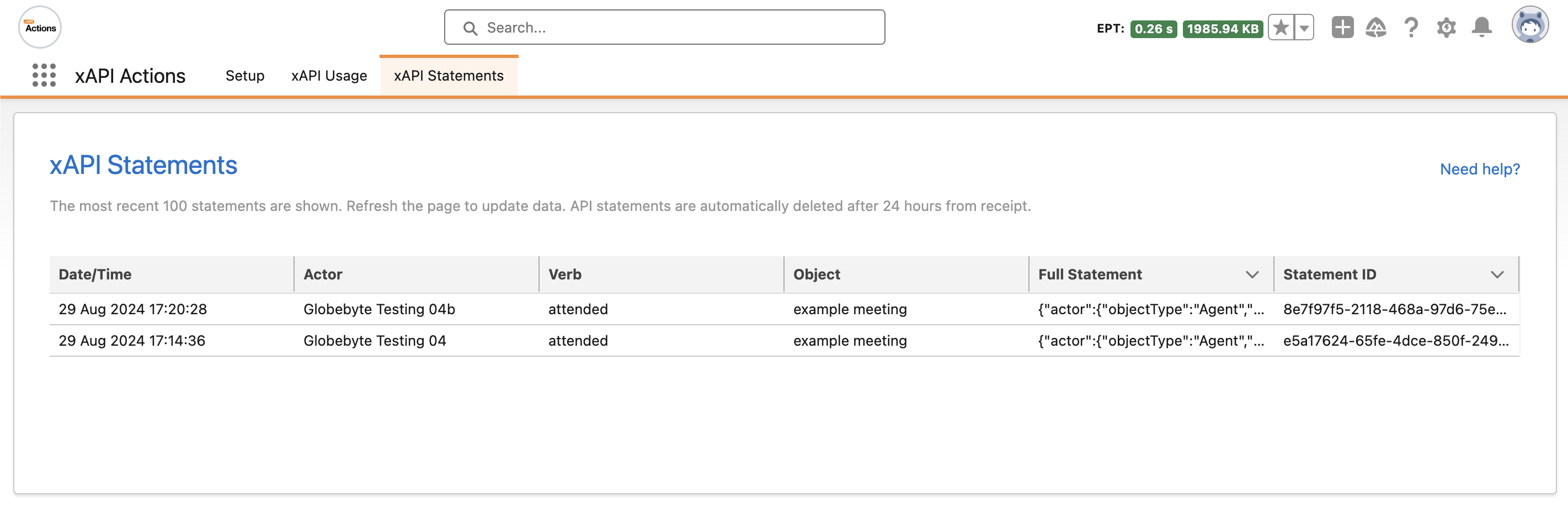The image size is (1568, 518).
Task: Open the Statement ID column menu chevron
Action: click(1497, 275)
